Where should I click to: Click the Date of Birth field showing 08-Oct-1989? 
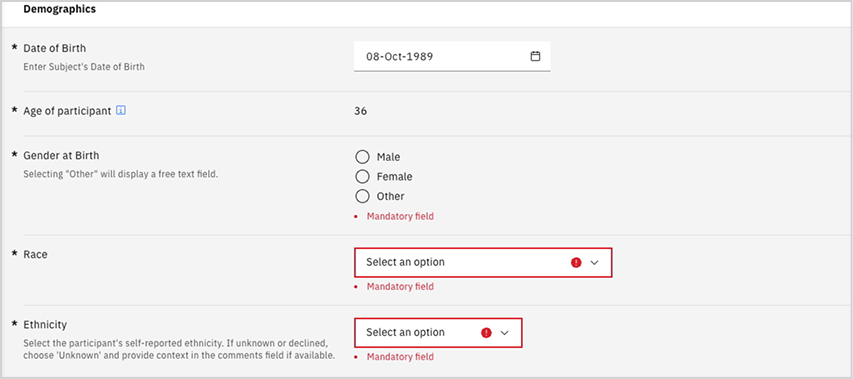[452, 56]
